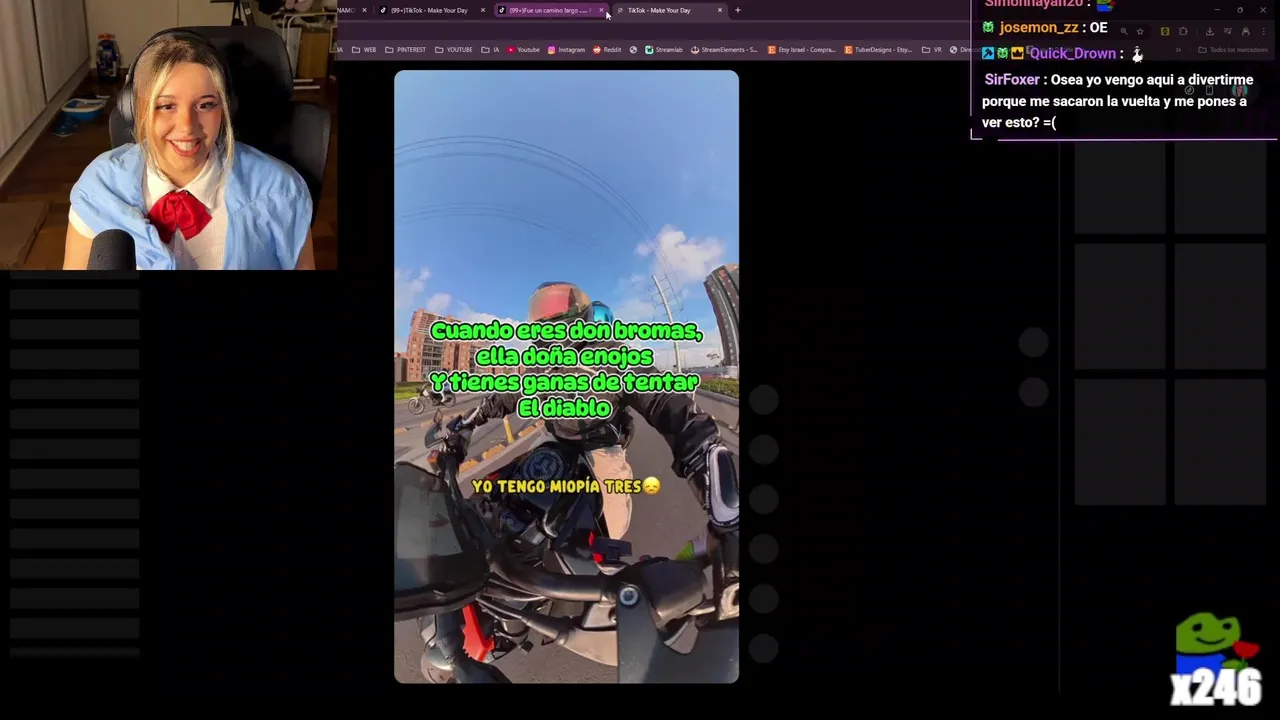Click the TikTok motorcycle video
Screen dimensions: 1280x720
[x=566, y=376]
